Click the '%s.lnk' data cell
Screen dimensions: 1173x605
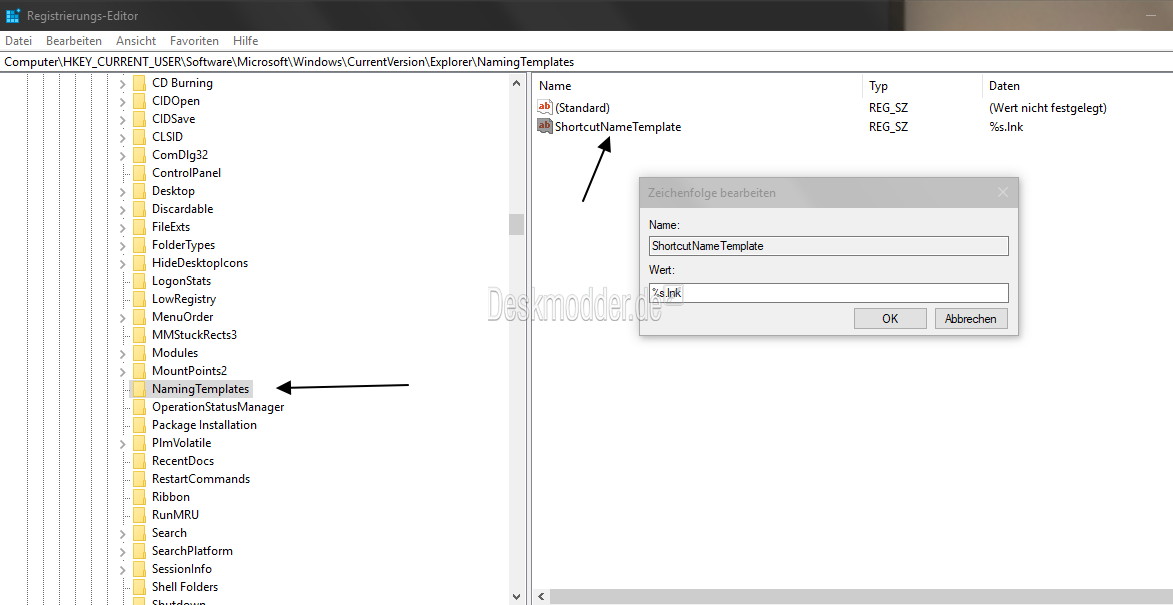tap(1006, 127)
